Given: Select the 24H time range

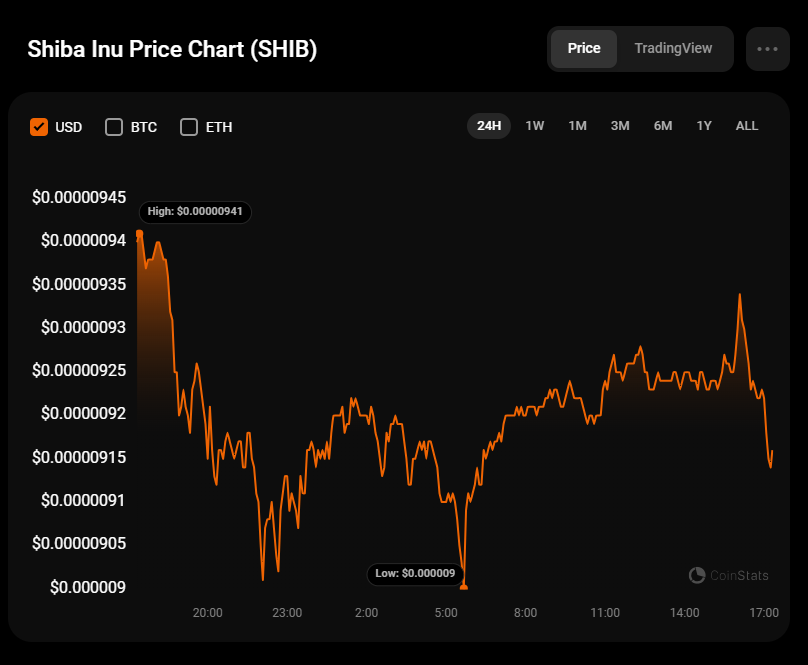Looking at the screenshot, I should tap(489, 126).
